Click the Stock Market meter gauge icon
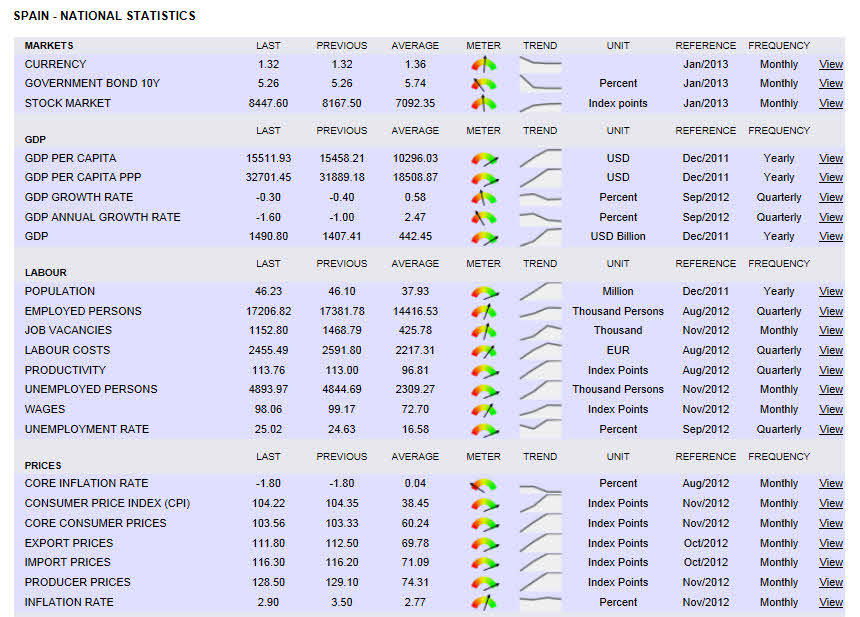860x617 pixels. tap(484, 103)
